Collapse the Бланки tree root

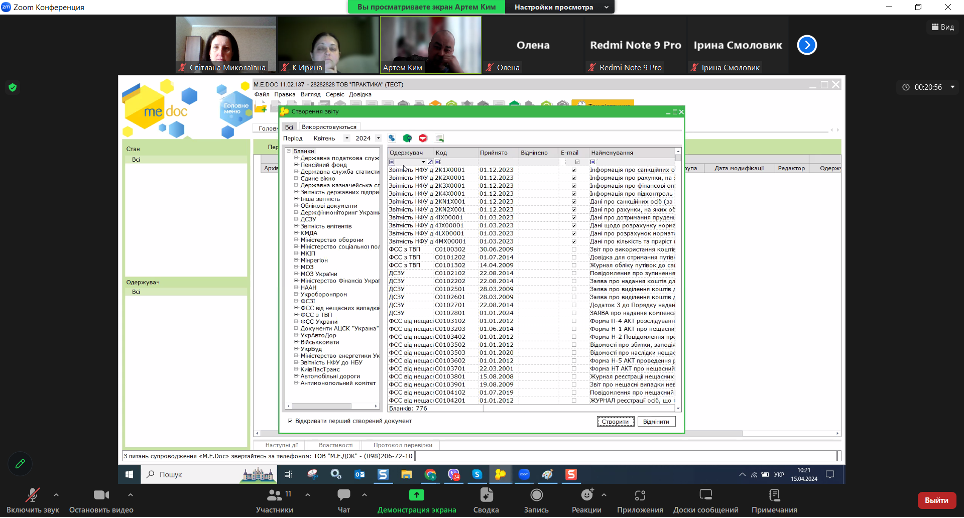pos(288,151)
